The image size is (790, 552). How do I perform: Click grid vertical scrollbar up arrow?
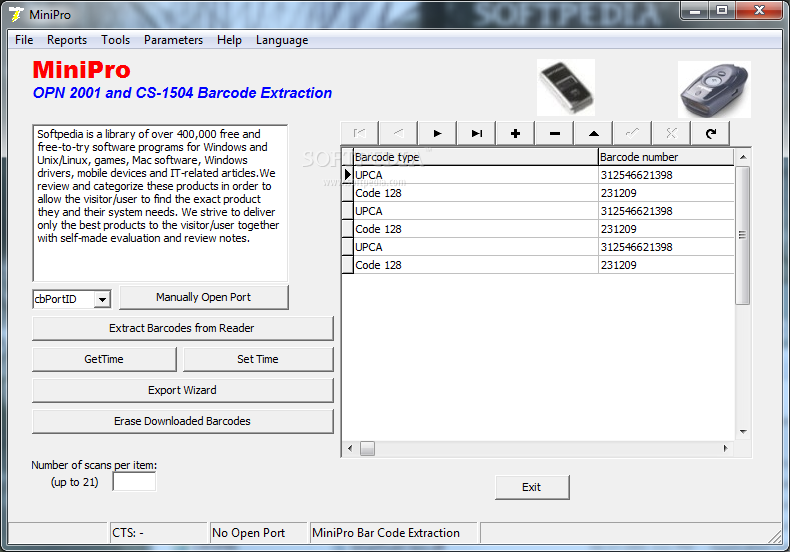tap(743, 157)
